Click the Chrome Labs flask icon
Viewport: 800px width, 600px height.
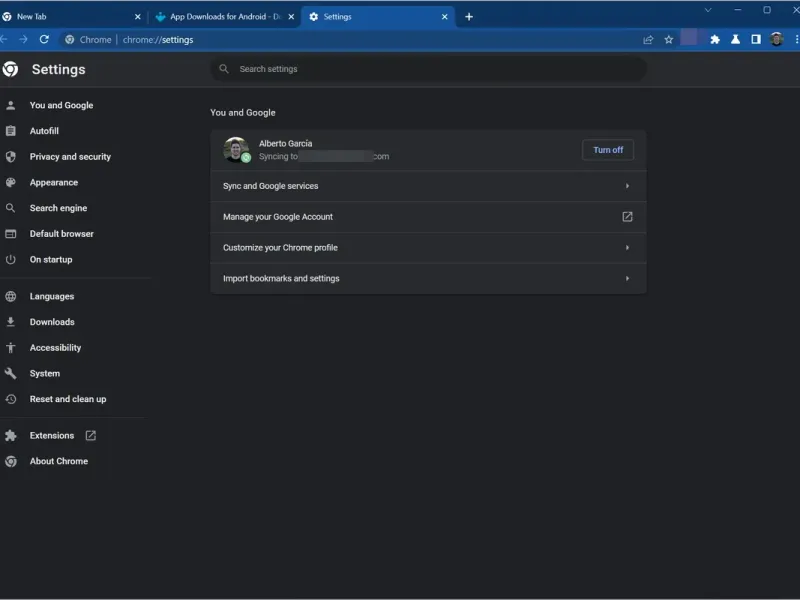point(735,39)
